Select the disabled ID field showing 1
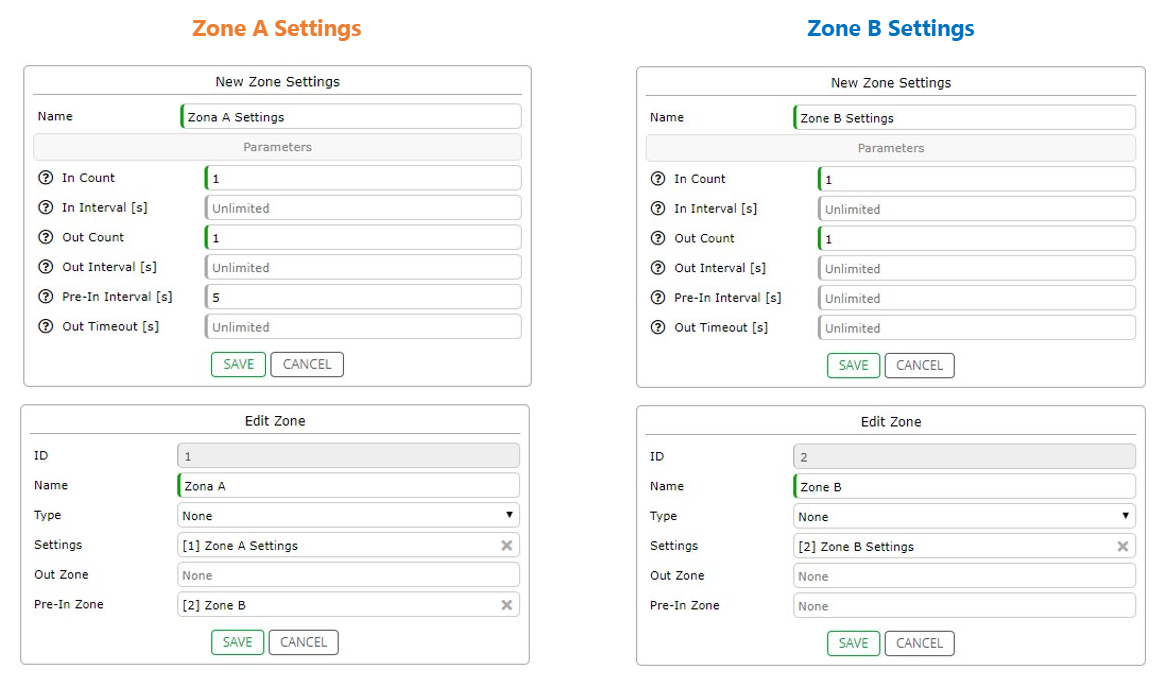Viewport: 1169px width, 673px height. click(x=348, y=455)
